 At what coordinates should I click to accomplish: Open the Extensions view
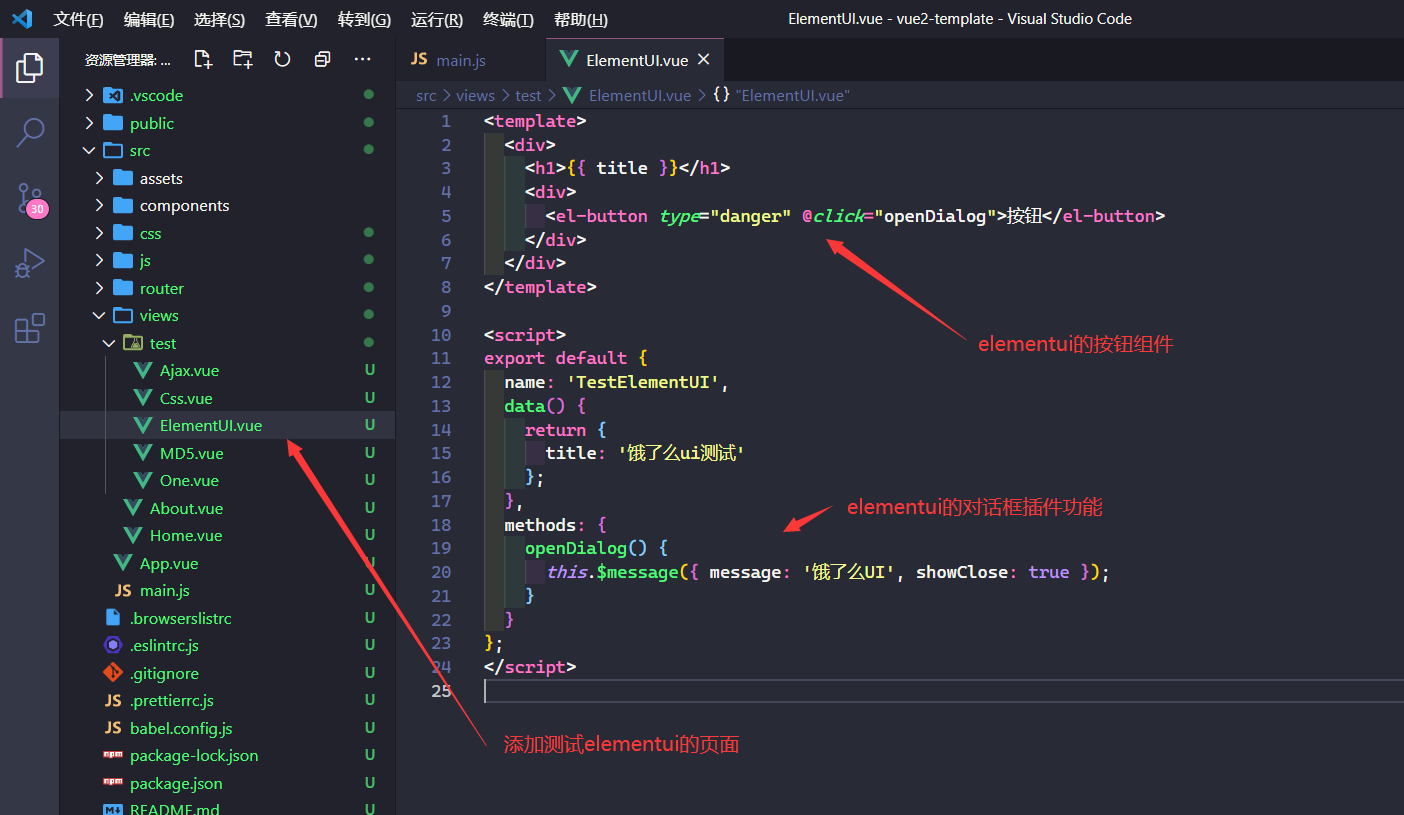click(x=30, y=328)
